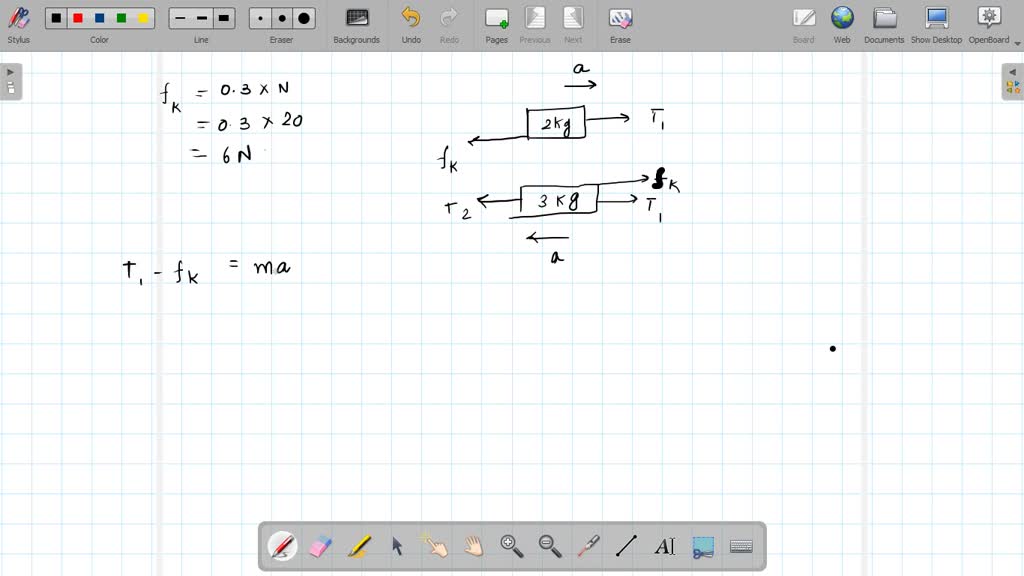This screenshot has width=1024, height=576.
Task: Select the Scroll hand tool
Action: (x=473, y=545)
